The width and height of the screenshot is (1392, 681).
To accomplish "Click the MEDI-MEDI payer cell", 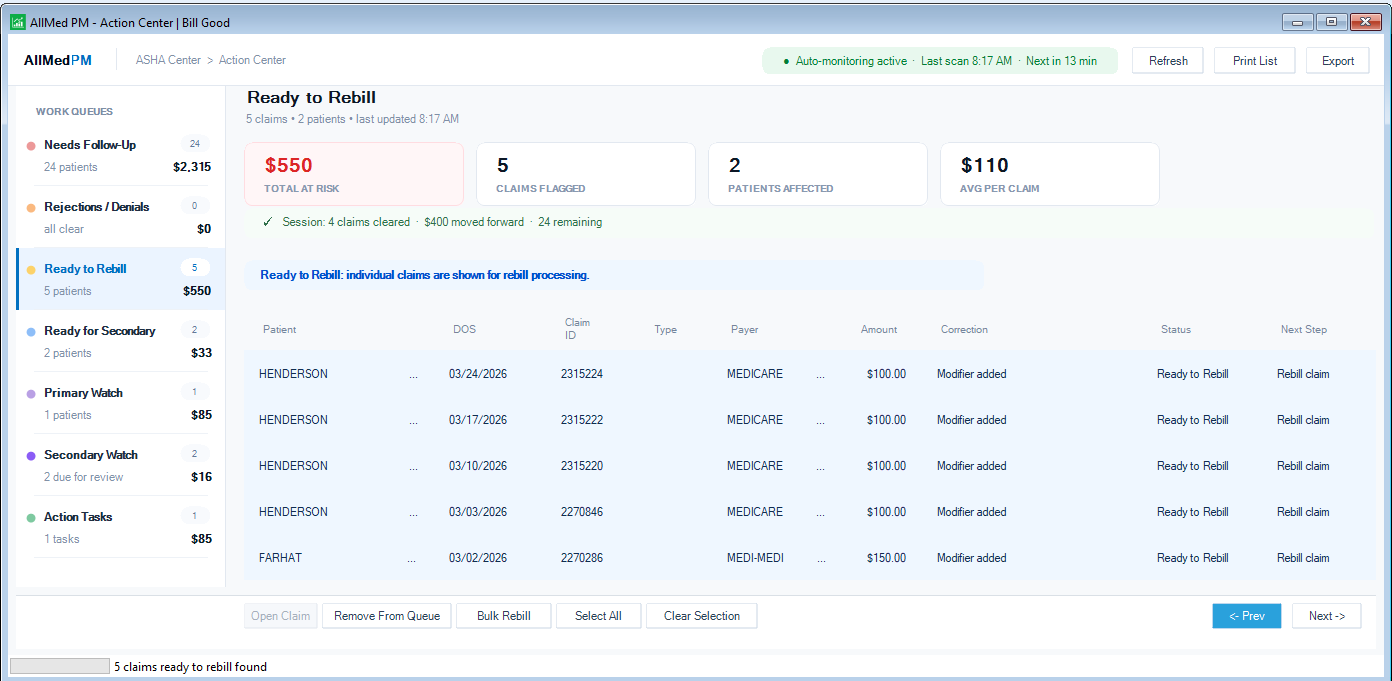I will 755,558.
